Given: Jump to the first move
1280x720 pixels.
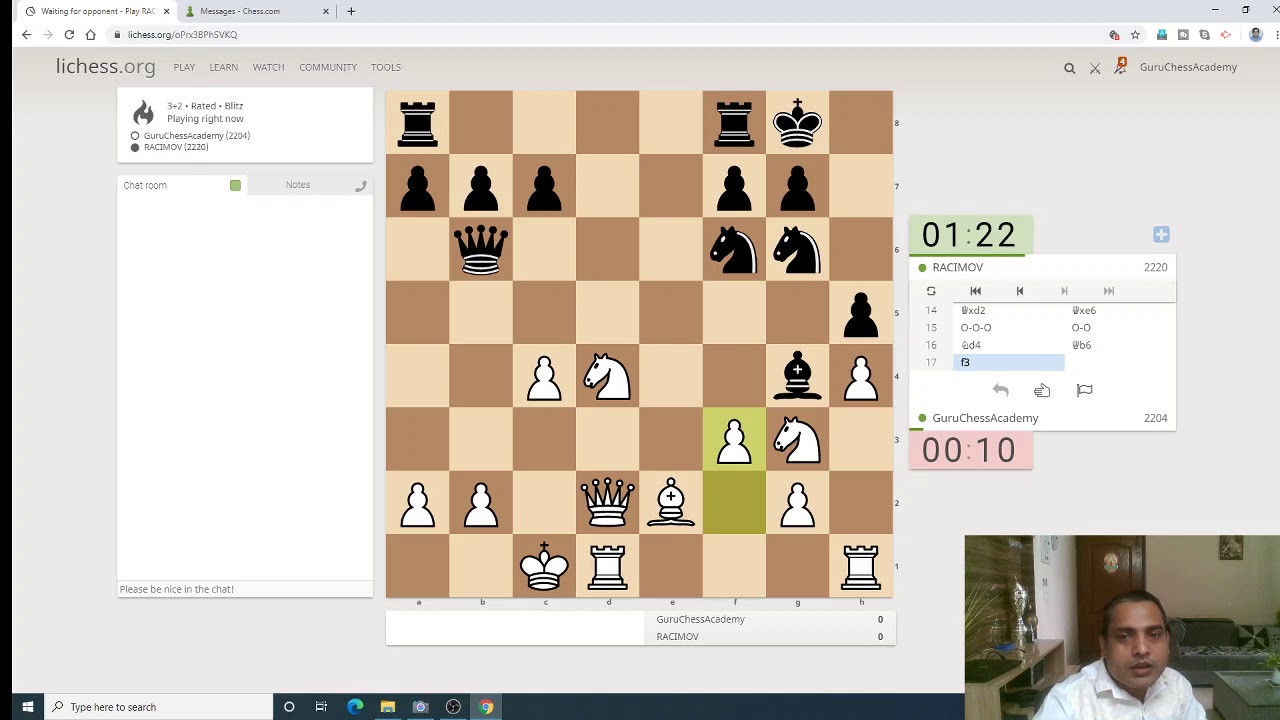Looking at the screenshot, I should coord(976,291).
